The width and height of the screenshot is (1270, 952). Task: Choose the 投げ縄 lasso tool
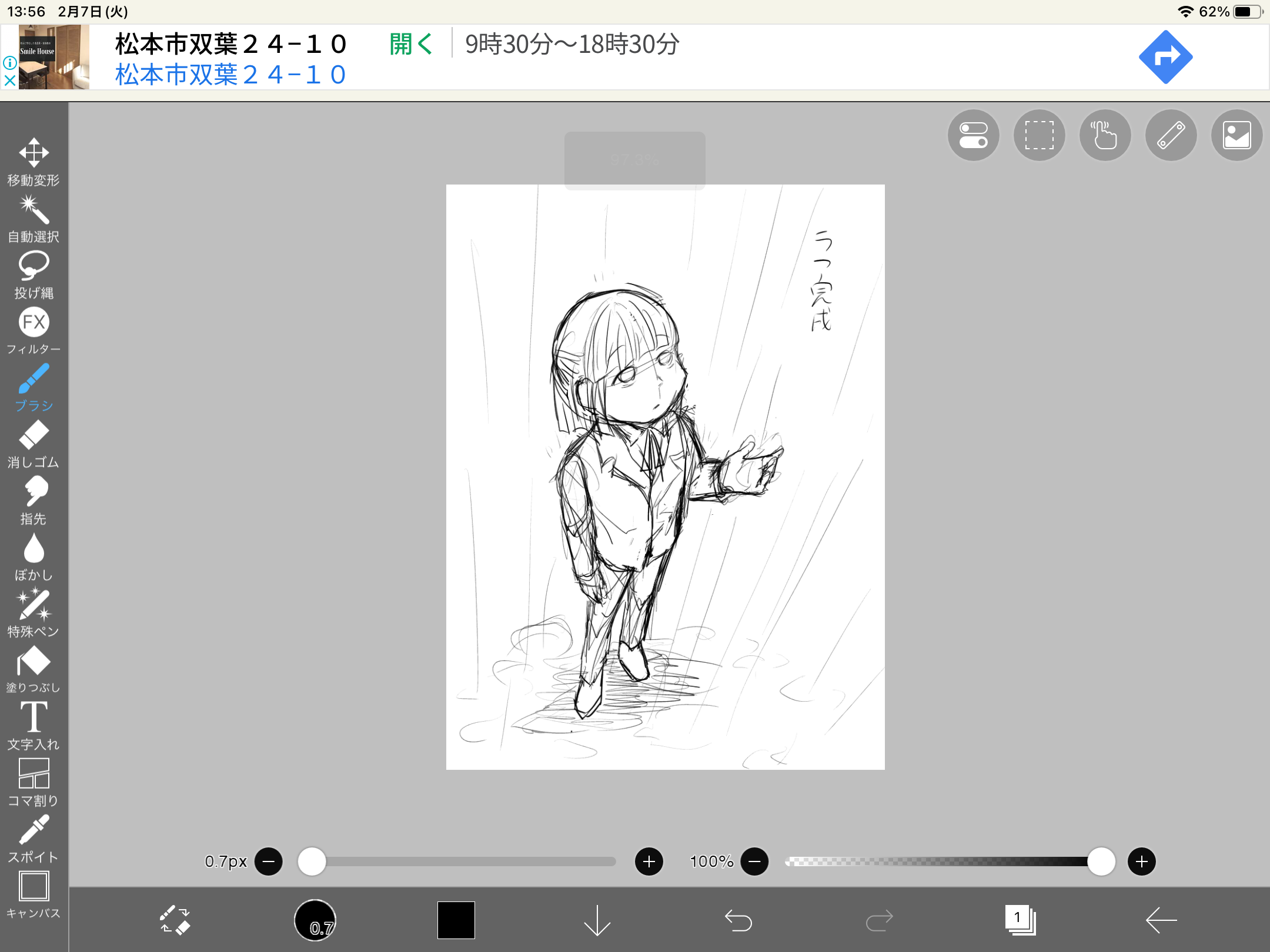pyautogui.click(x=34, y=274)
